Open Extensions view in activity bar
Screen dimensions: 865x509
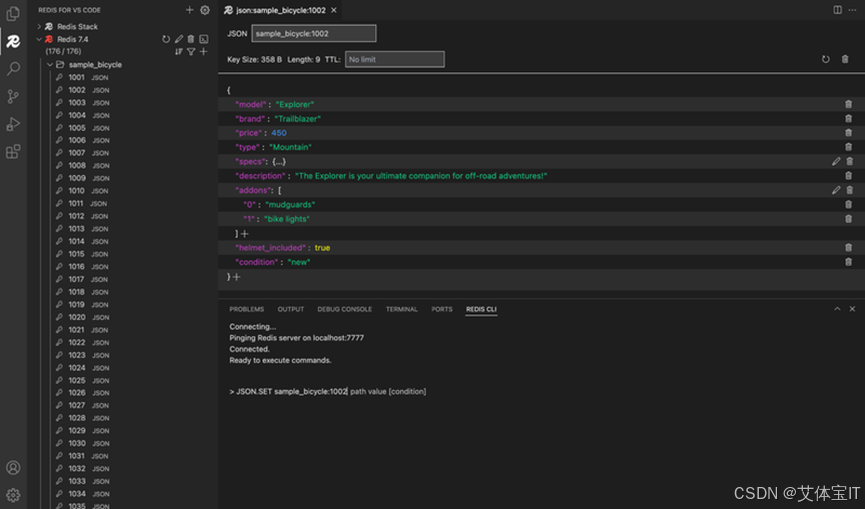pos(13,151)
